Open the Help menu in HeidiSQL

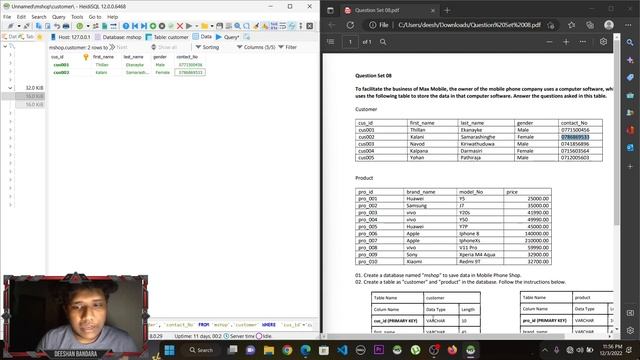click(x=112, y=17)
